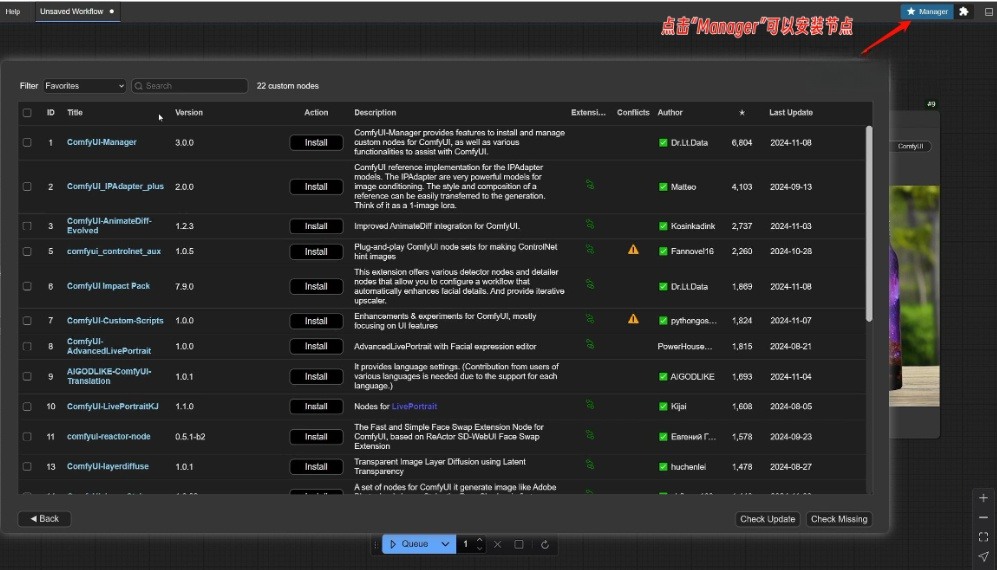Screen dimensions: 997x570
Task: Click the refresh icon next to Queue
Action: click(545, 545)
